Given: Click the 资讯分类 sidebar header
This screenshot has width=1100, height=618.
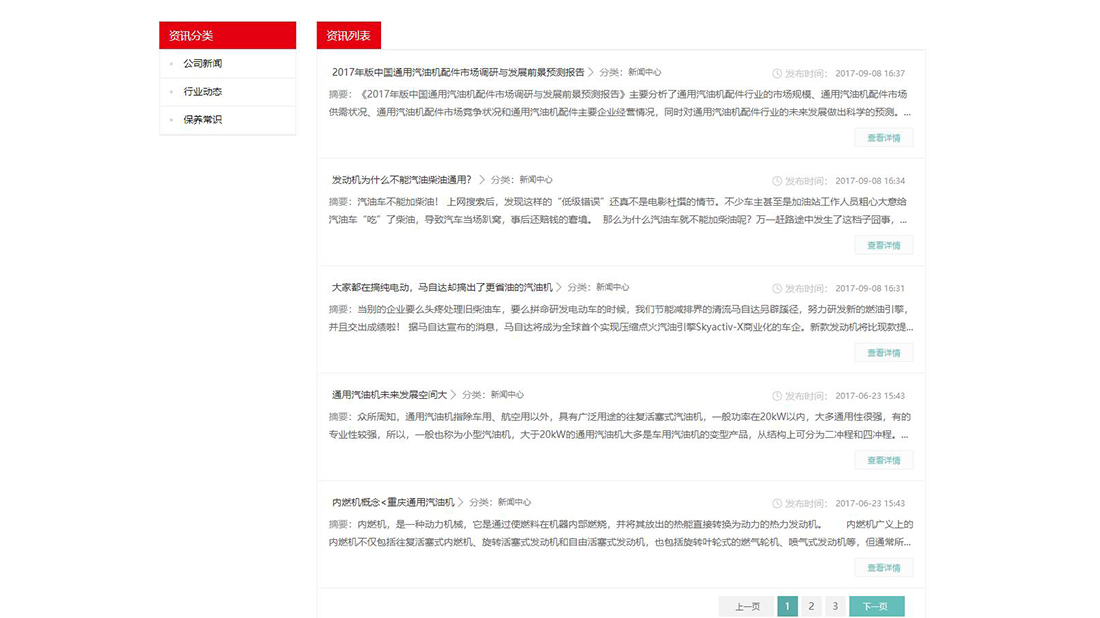Looking at the screenshot, I should pyautogui.click(x=227, y=35).
